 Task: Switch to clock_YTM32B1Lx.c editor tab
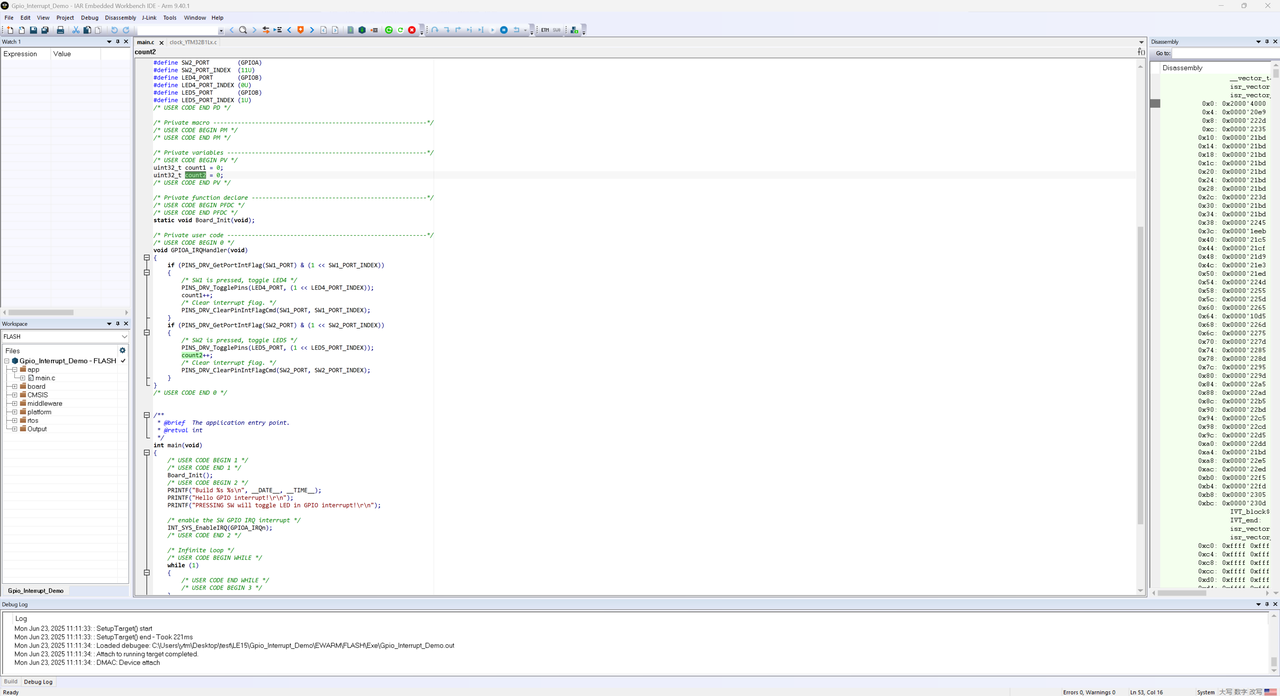(193, 42)
